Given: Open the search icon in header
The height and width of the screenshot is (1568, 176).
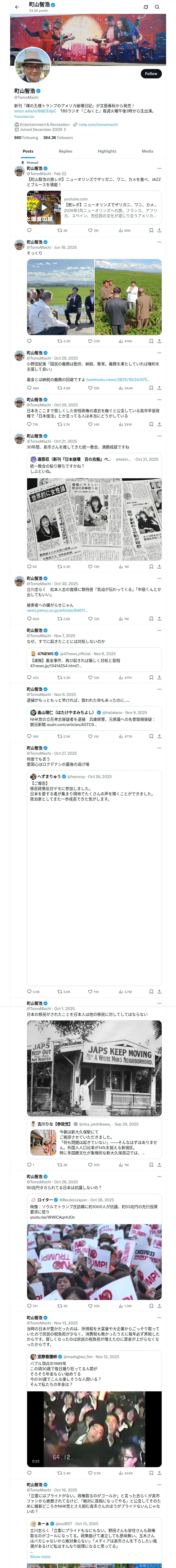Looking at the screenshot, I should coord(157,7).
